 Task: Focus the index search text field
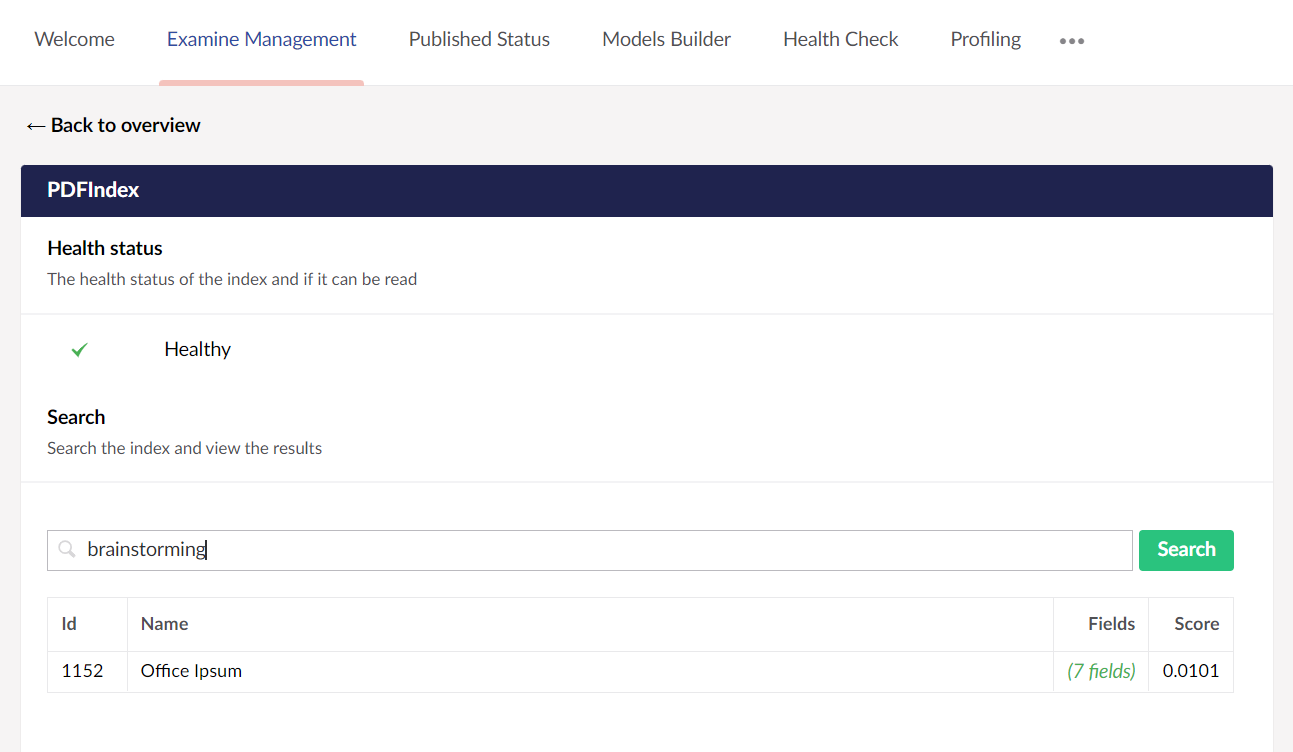[600, 550]
